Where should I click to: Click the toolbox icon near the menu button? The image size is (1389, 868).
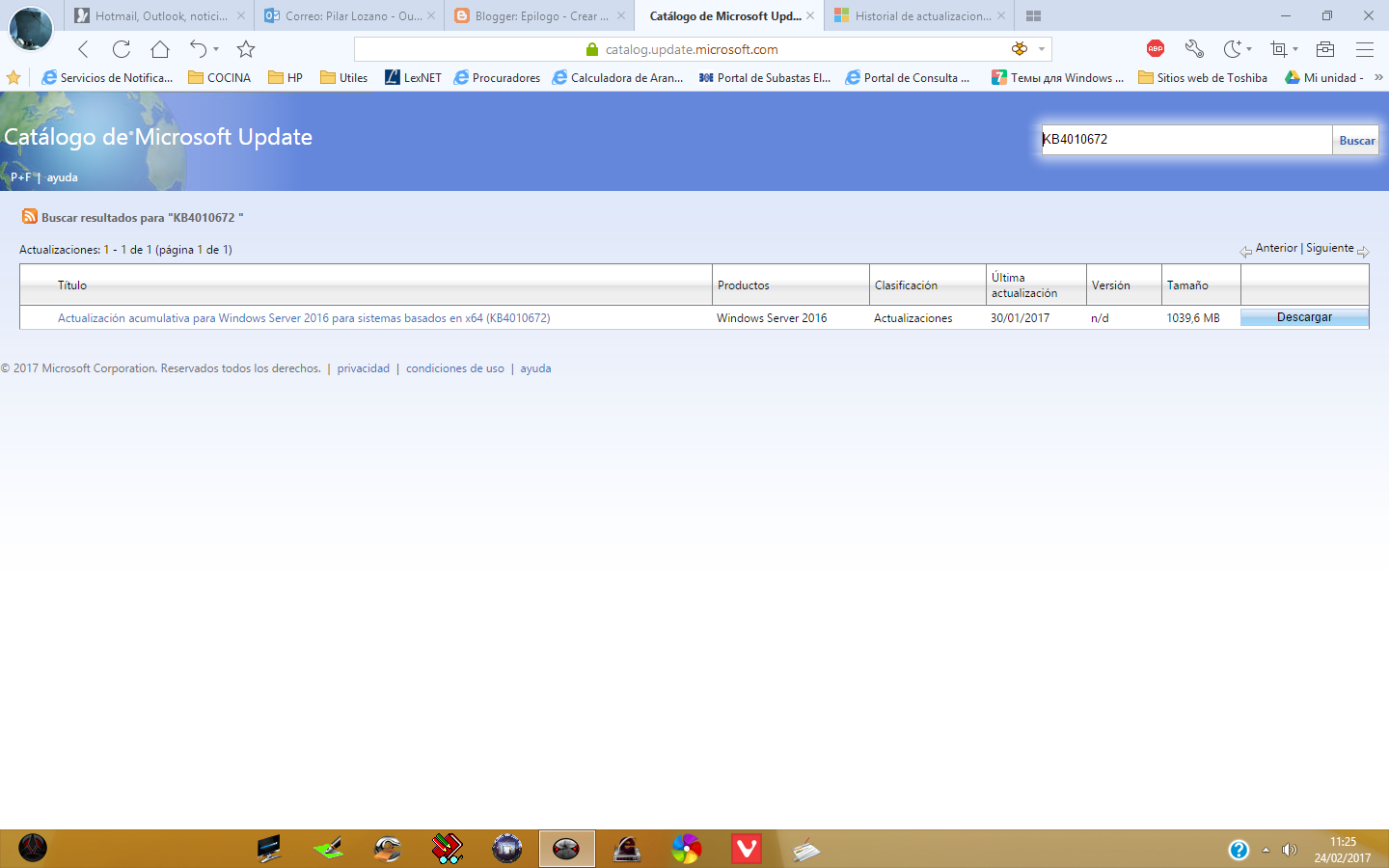1325,47
